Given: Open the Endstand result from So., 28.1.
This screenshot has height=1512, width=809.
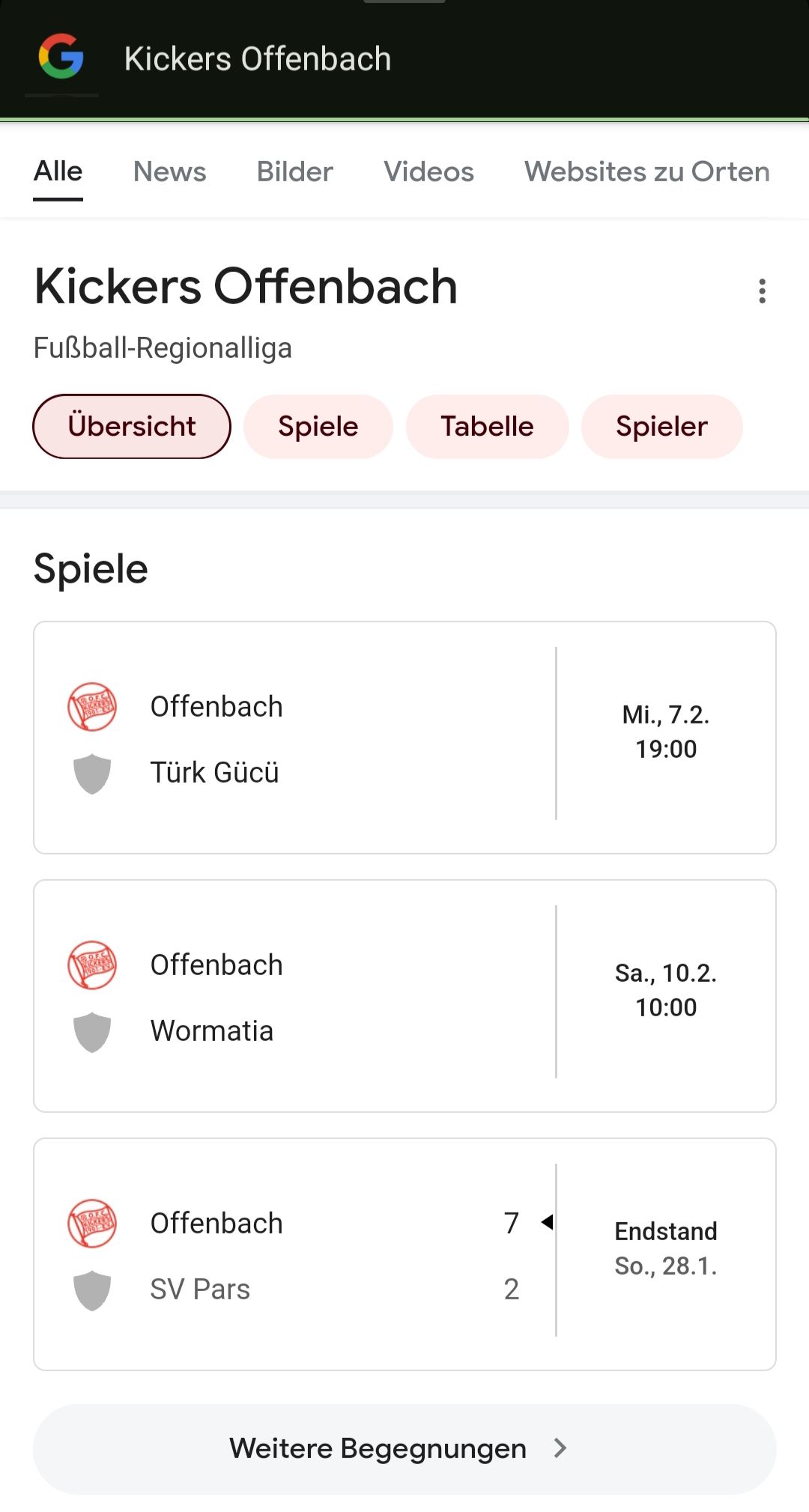Looking at the screenshot, I should (x=666, y=1248).
